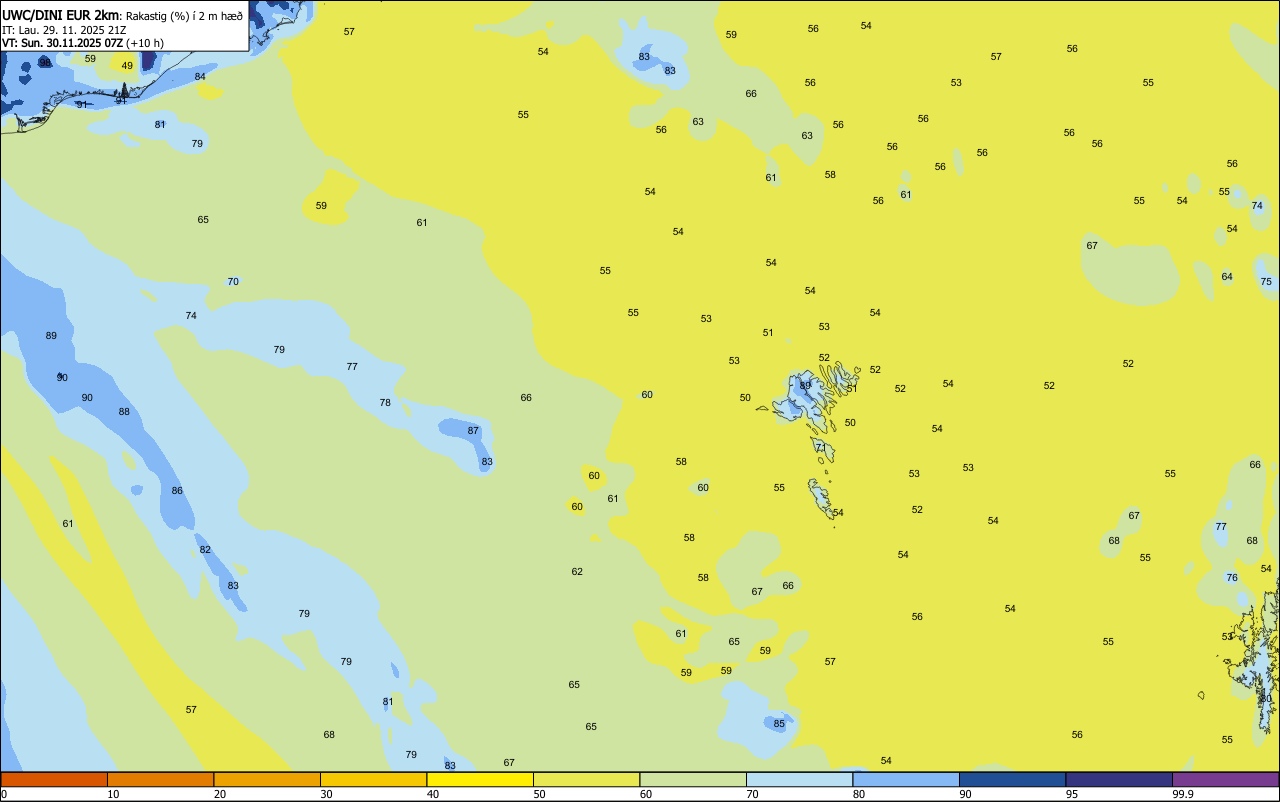This screenshot has width=1280, height=802.
Task: Click the map value '75'
Action: click(1266, 282)
